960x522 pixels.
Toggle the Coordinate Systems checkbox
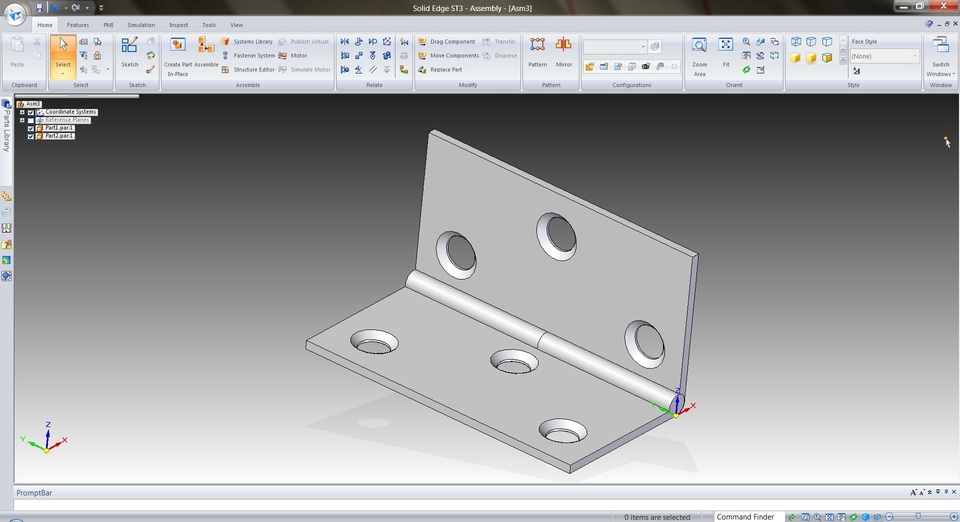coord(31,113)
